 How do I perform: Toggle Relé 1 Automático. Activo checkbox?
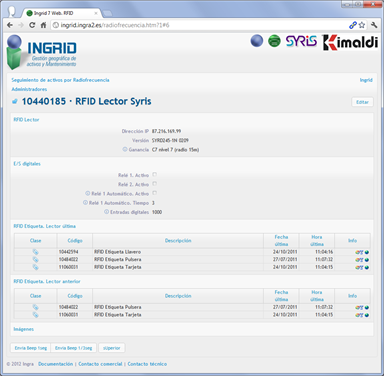click(155, 193)
